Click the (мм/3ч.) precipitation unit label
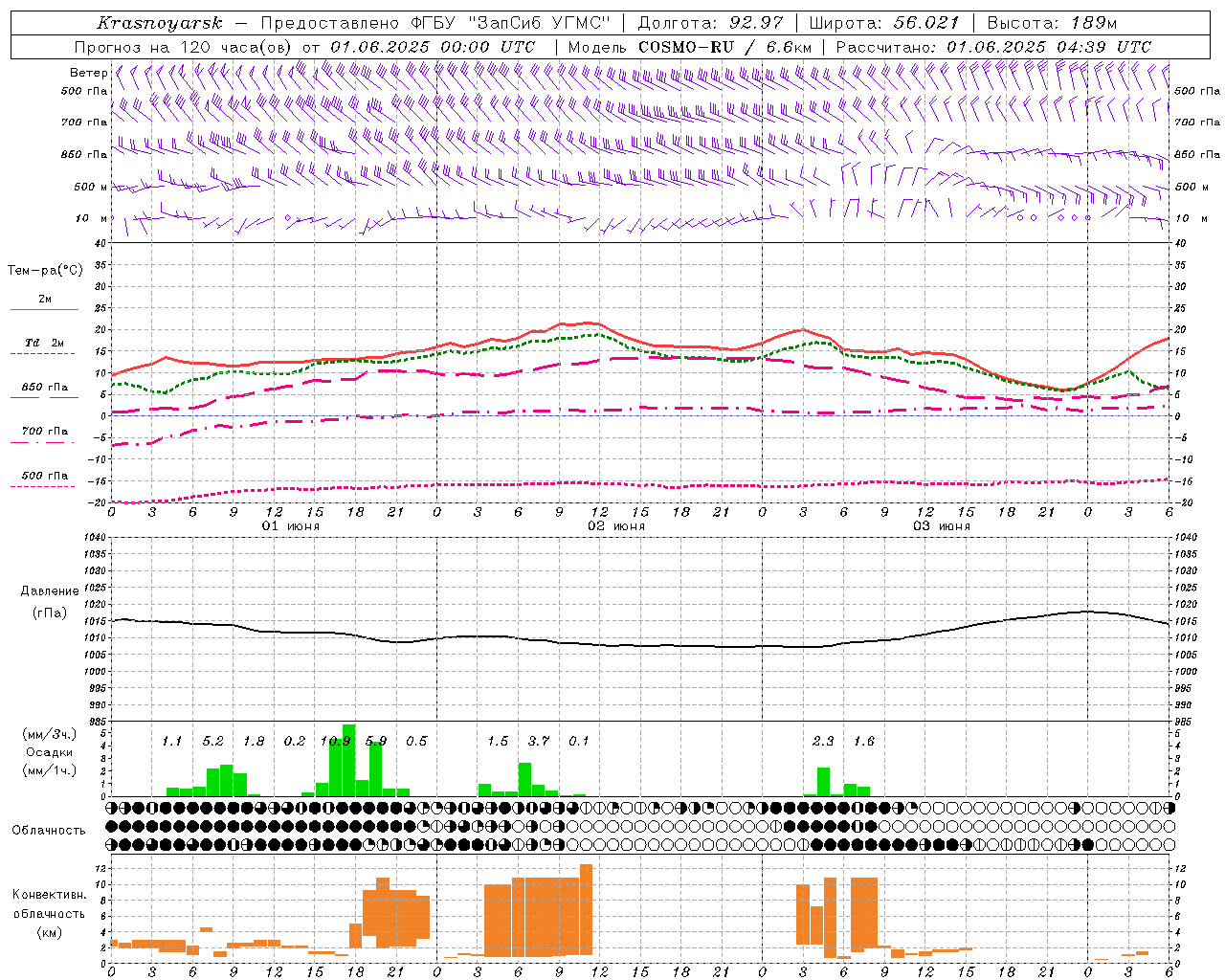This screenshot has height=980, width=1225. pyautogui.click(x=49, y=735)
